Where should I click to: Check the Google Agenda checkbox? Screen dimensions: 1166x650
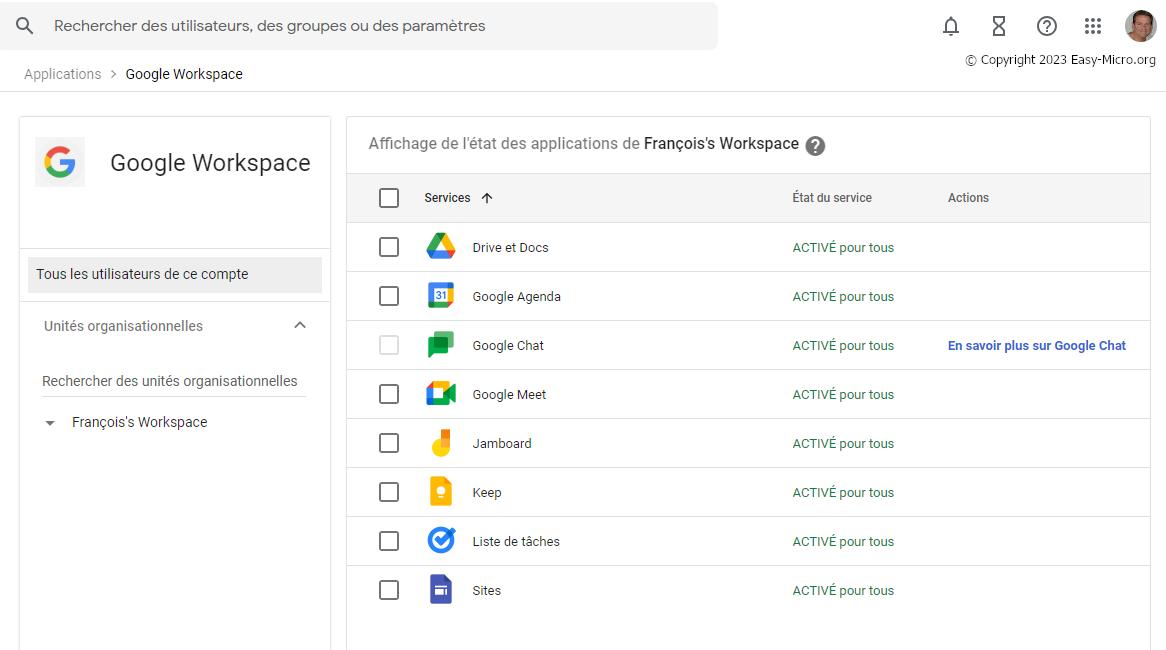(x=389, y=296)
